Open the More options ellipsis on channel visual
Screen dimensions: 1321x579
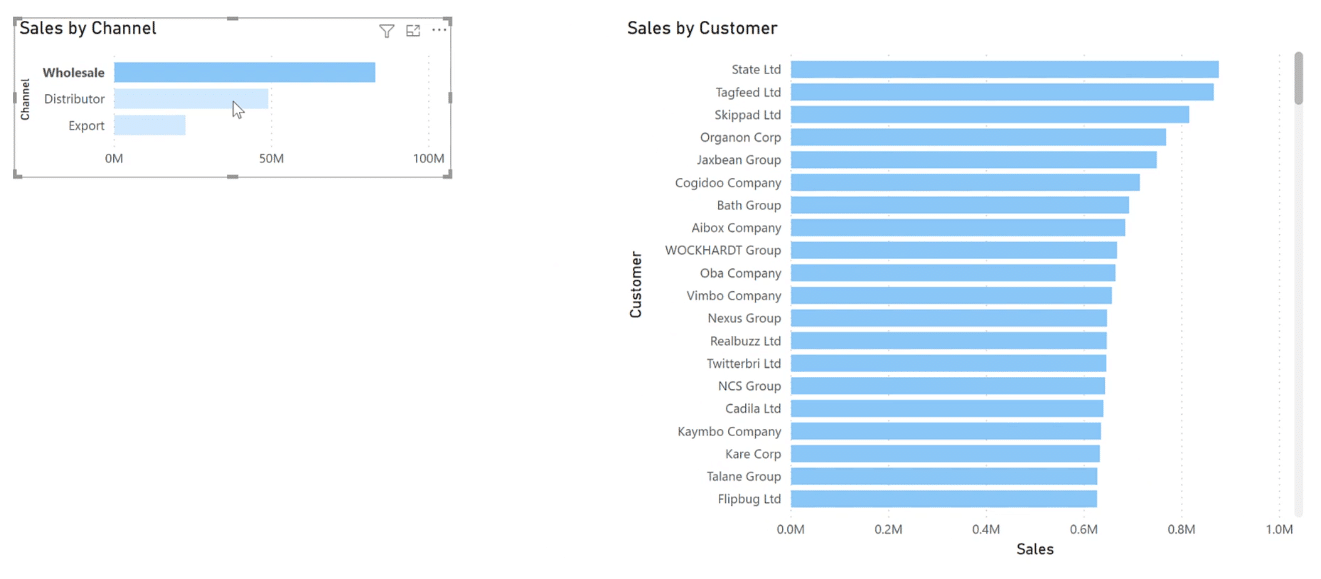click(439, 30)
